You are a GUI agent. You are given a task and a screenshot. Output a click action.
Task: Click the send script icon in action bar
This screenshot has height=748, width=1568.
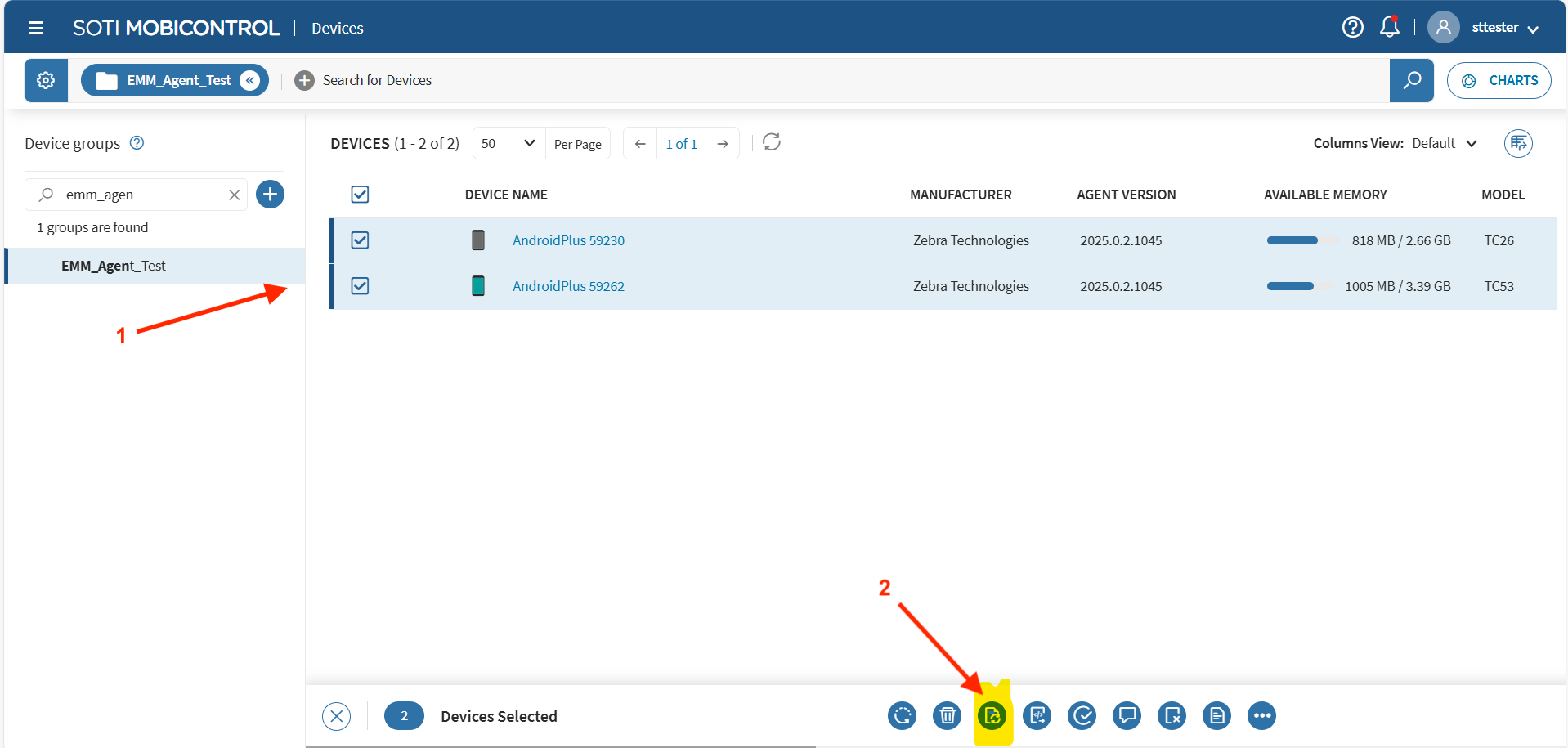tap(1037, 716)
